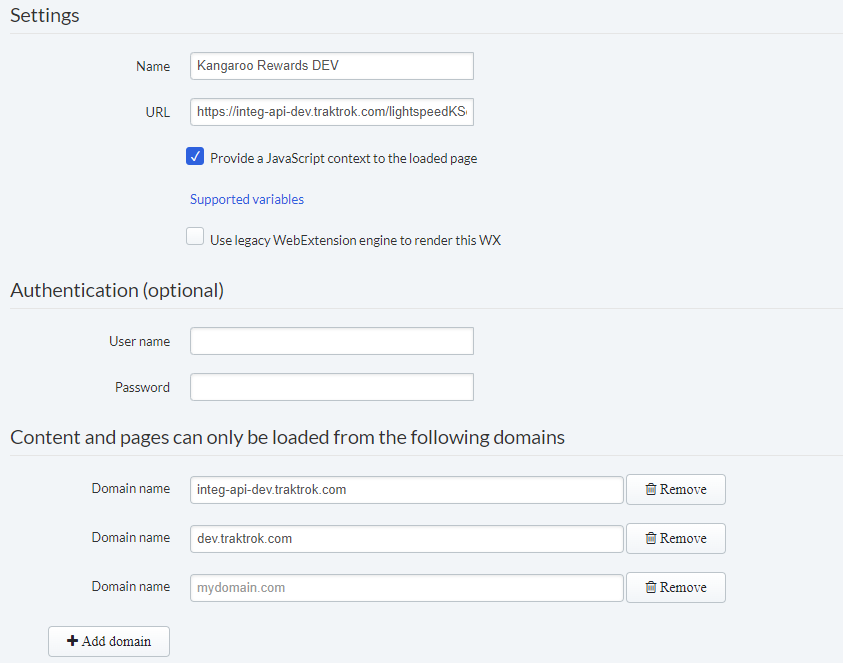Remove the dev.traktrok.com domain
Screen dimensions: 843x663
(676, 538)
